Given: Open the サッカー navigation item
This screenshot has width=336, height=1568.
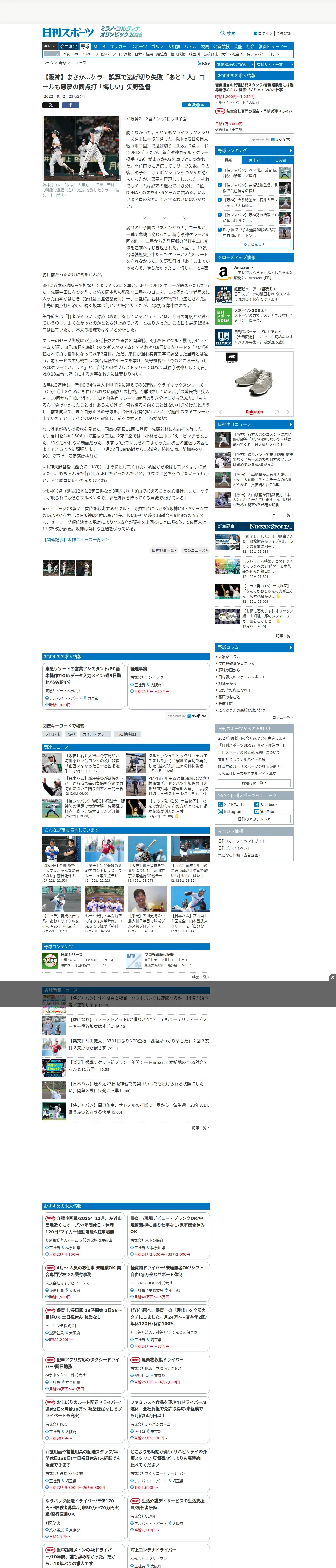Looking at the screenshot, I should click(x=118, y=46).
